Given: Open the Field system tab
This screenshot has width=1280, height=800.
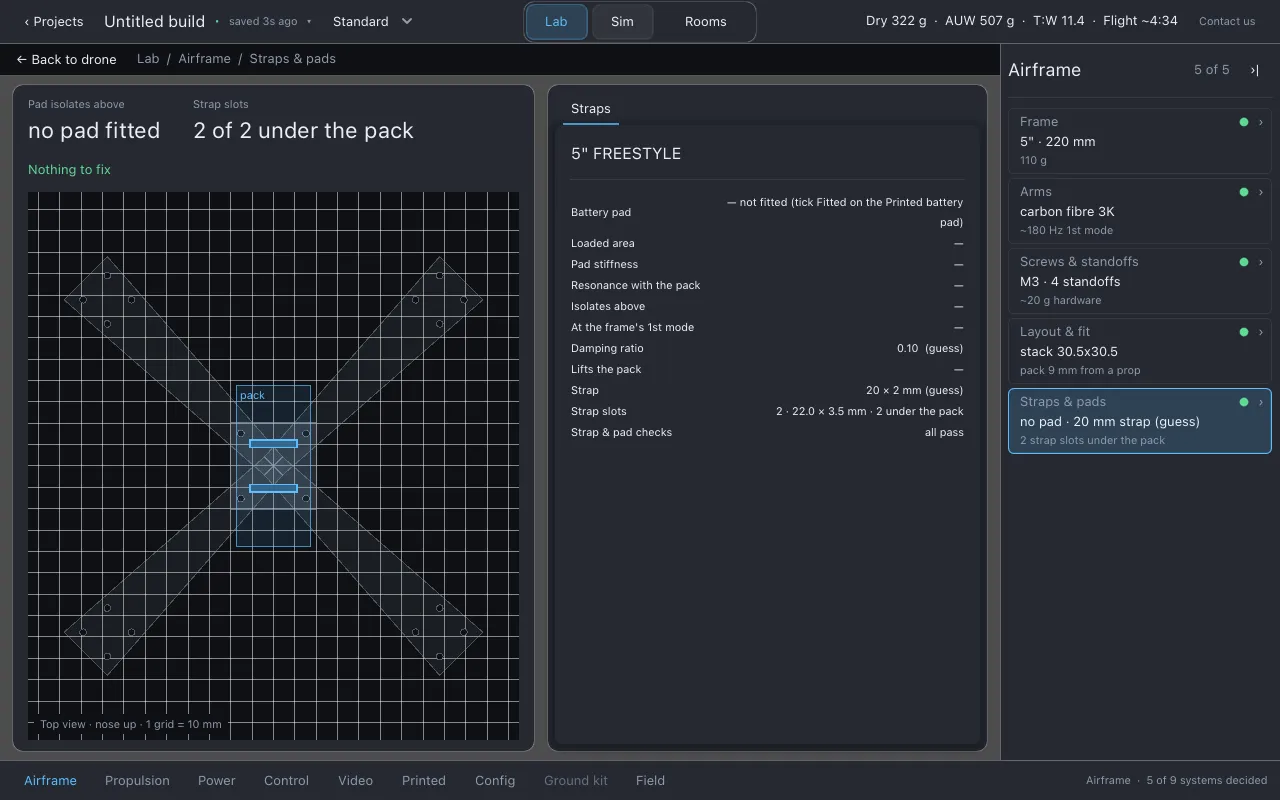Looking at the screenshot, I should point(650,781).
